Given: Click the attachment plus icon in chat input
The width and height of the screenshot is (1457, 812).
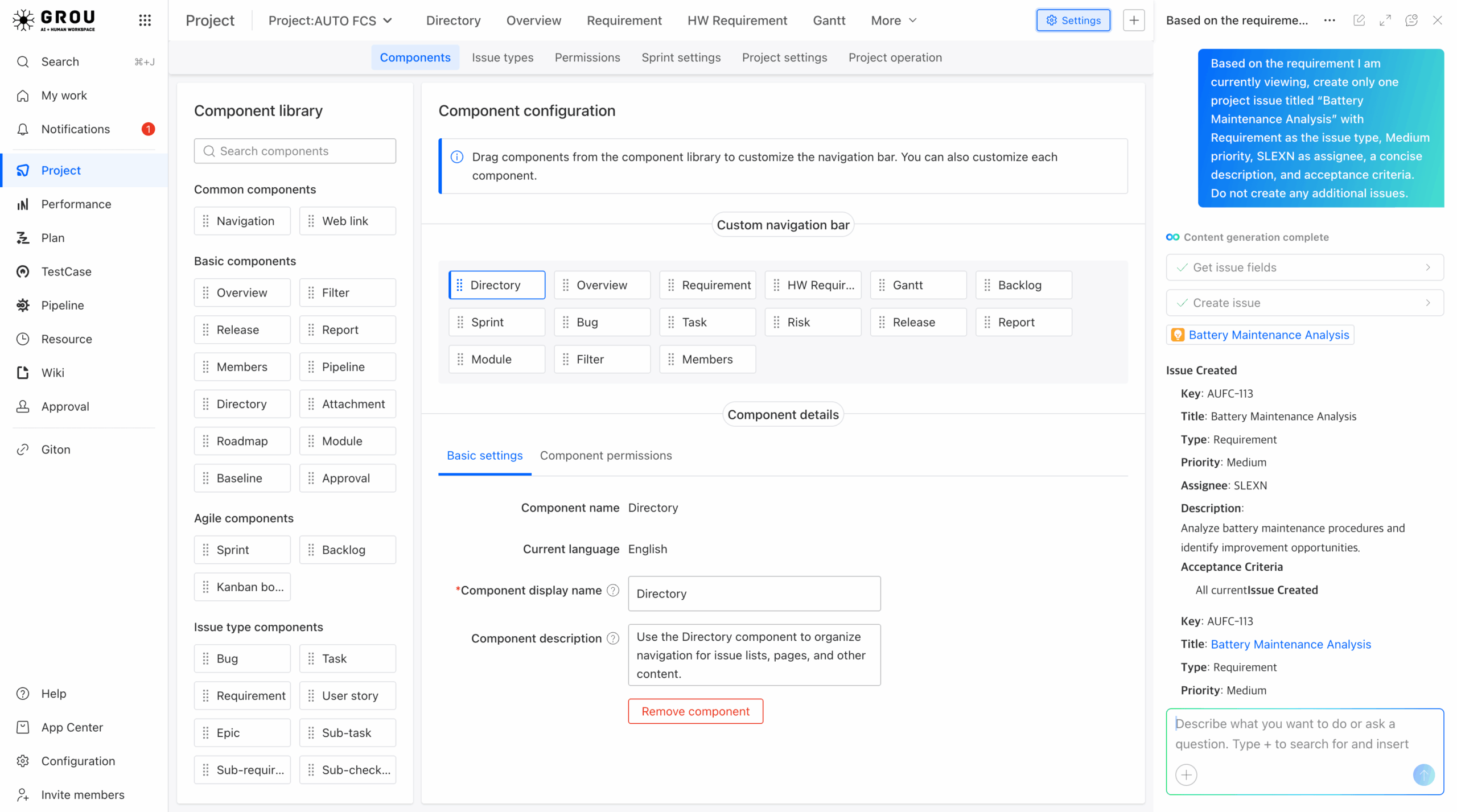Looking at the screenshot, I should point(1187,775).
